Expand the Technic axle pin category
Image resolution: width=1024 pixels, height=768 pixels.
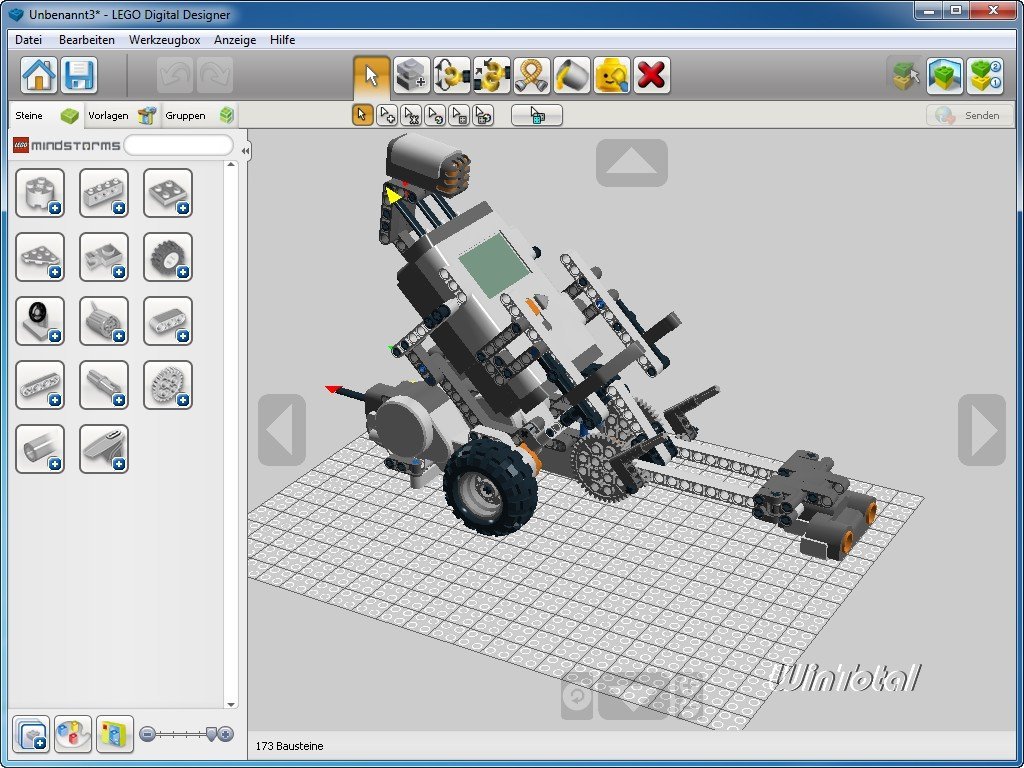coord(104,385)
